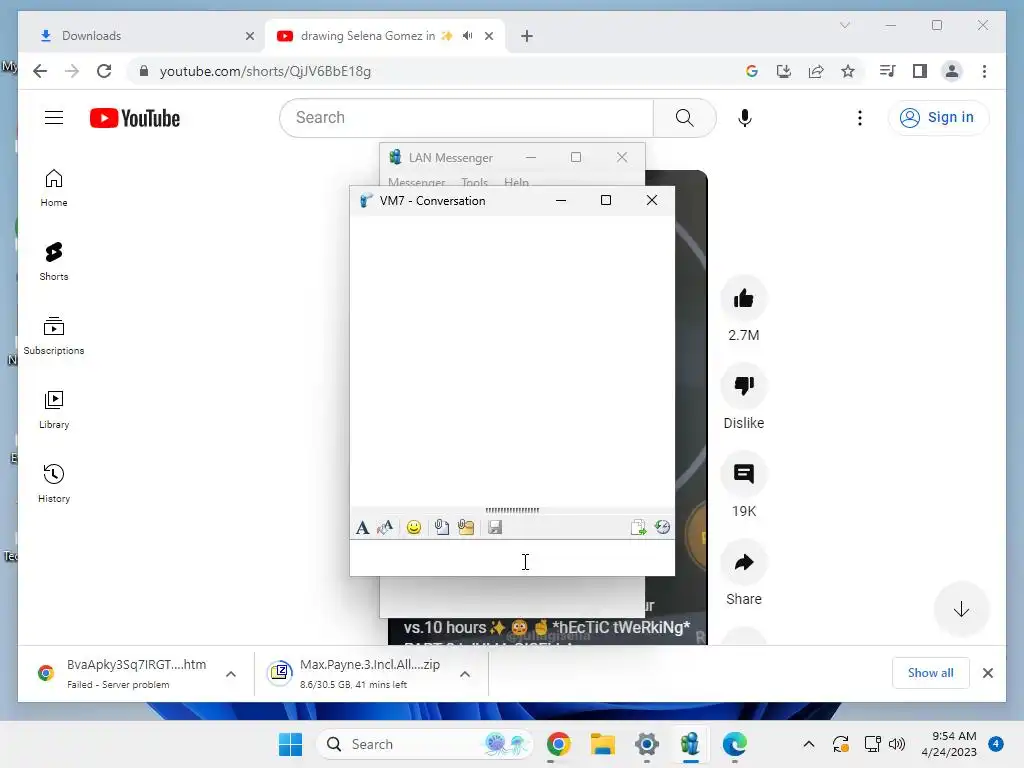Send a folder via the conversation toolbar
Screen dimensions: 1024x768
tap(466, 528)
